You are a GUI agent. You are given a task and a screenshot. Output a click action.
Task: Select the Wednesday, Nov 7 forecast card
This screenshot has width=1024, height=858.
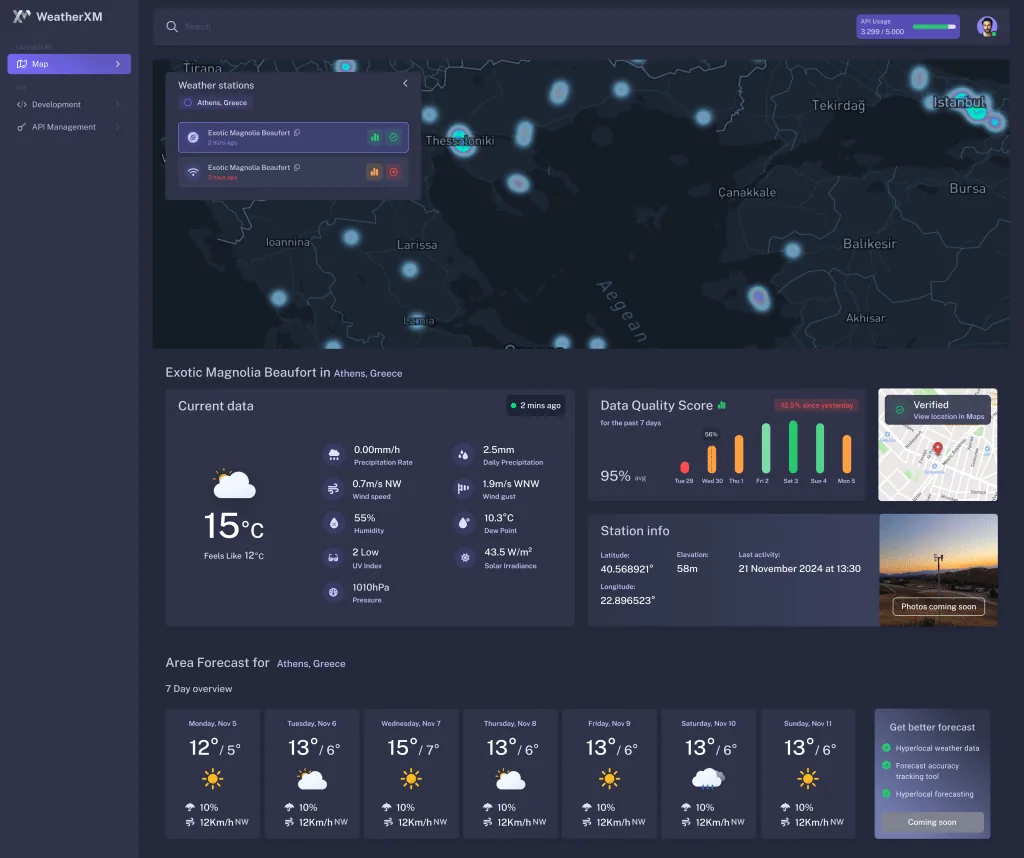[411, 774]
